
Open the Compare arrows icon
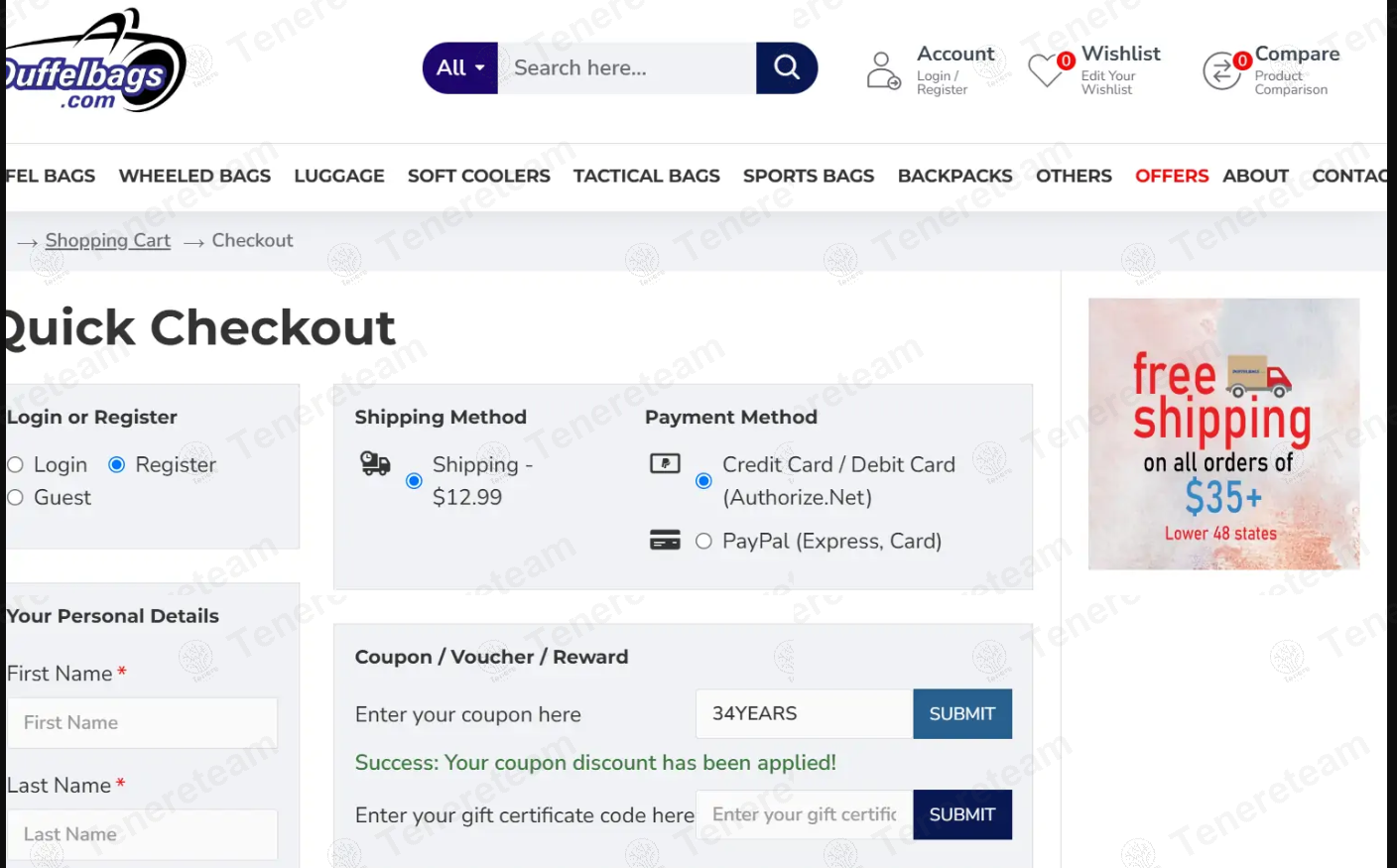(x=1221, y=71)
